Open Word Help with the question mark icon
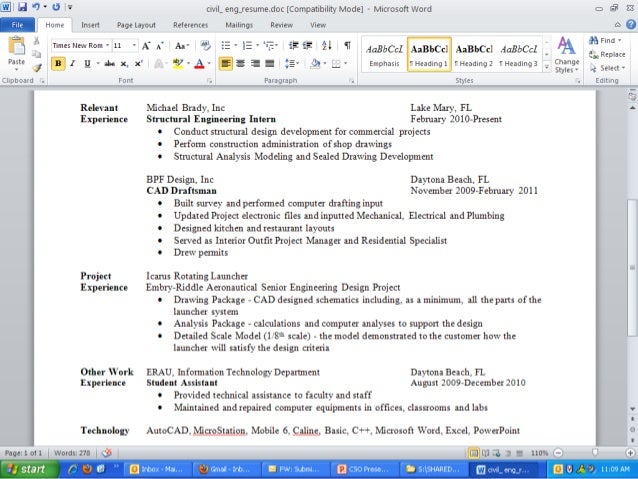Screen dimensions: 638x479 point(631,25)
